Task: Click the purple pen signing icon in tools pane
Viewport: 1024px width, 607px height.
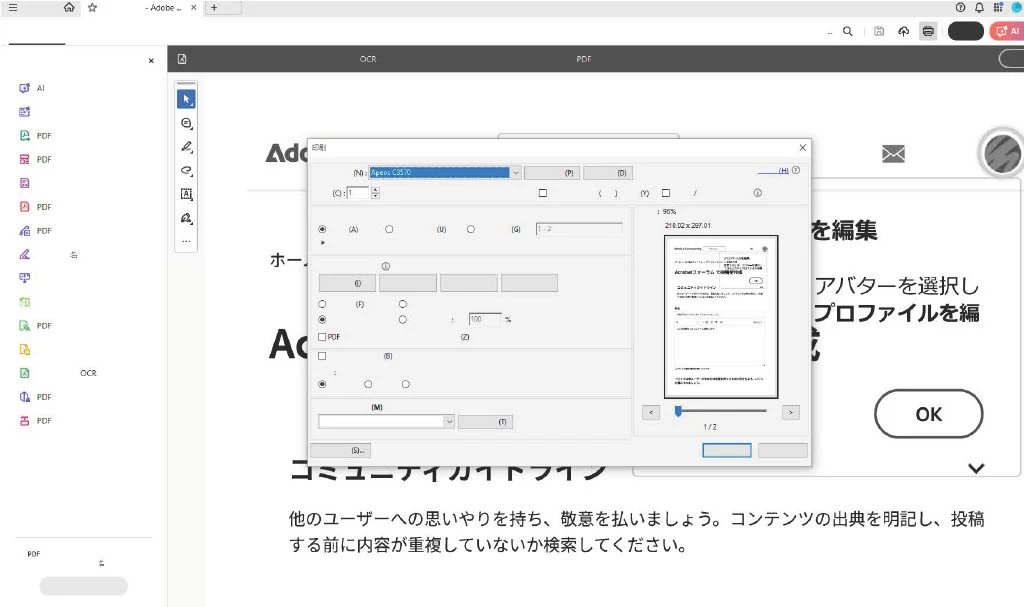Action: (x=25, y=254)
